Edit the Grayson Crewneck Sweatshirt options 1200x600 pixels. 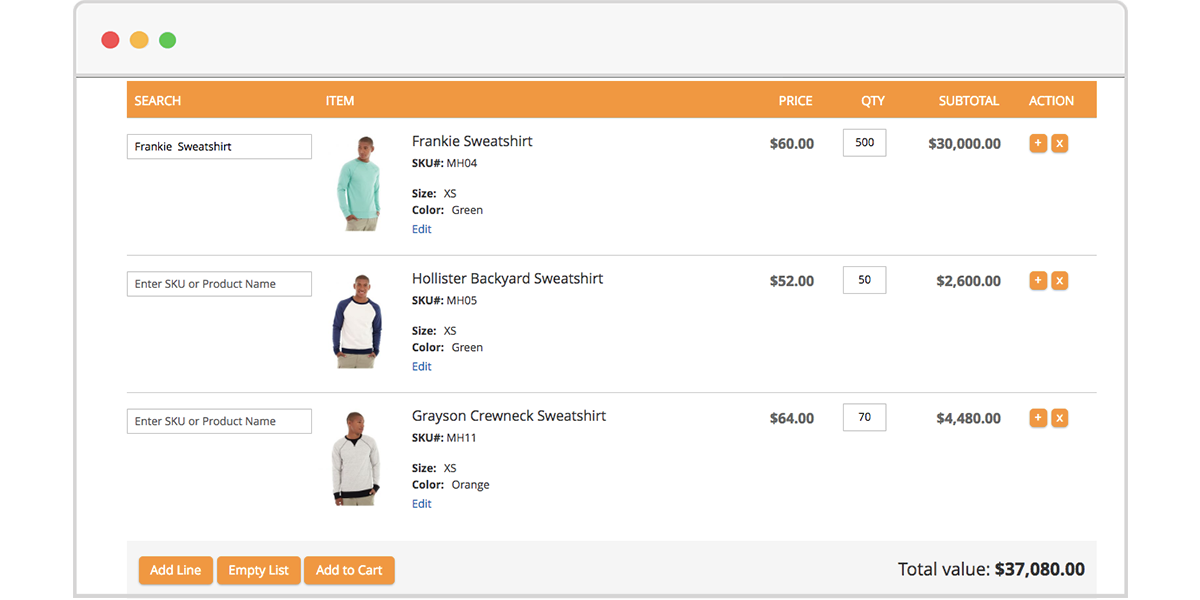tap(421, 503)
